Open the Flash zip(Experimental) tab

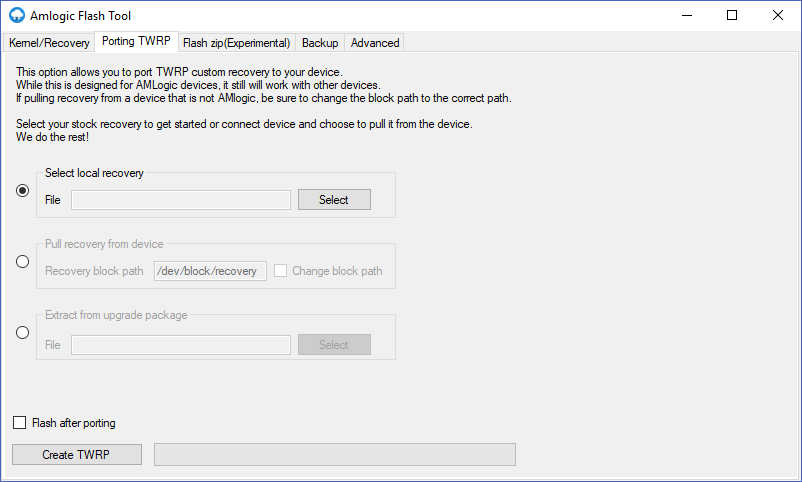236,43
